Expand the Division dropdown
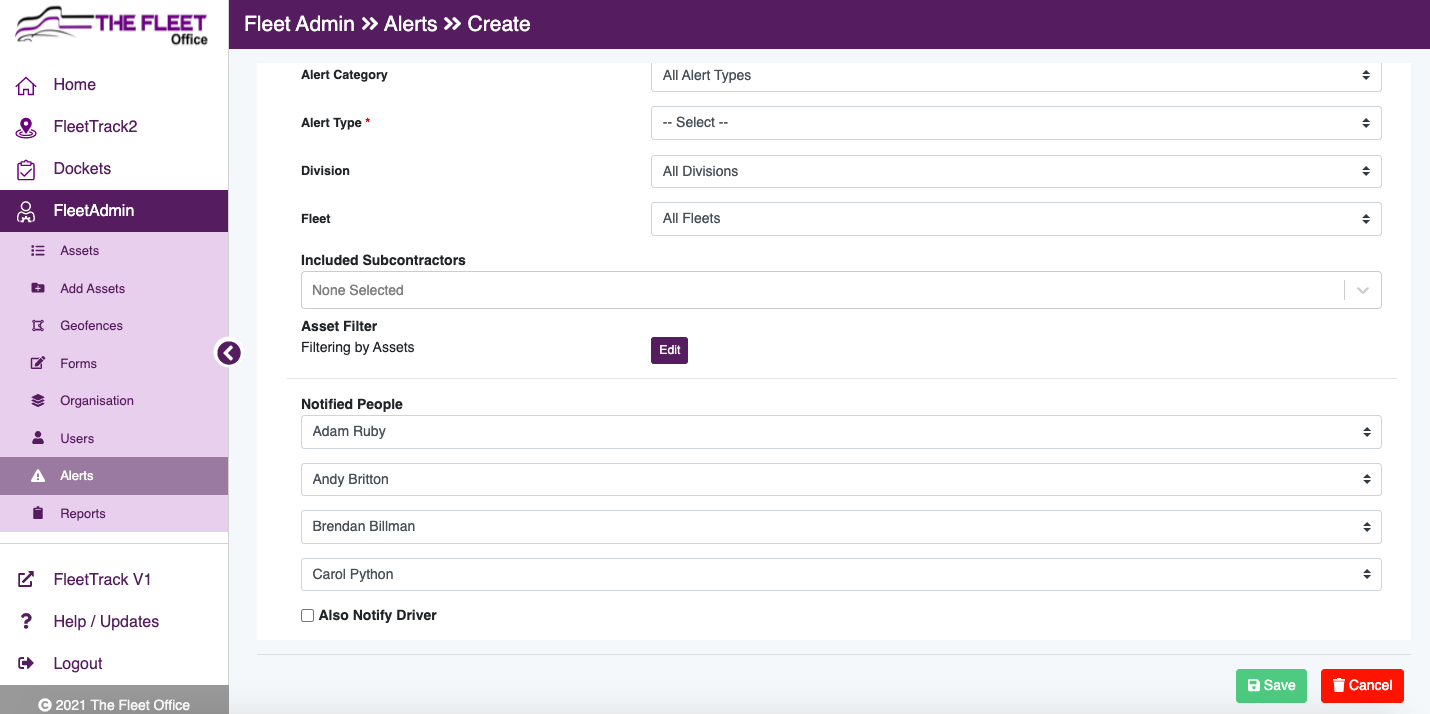 tap(1015, 171)
